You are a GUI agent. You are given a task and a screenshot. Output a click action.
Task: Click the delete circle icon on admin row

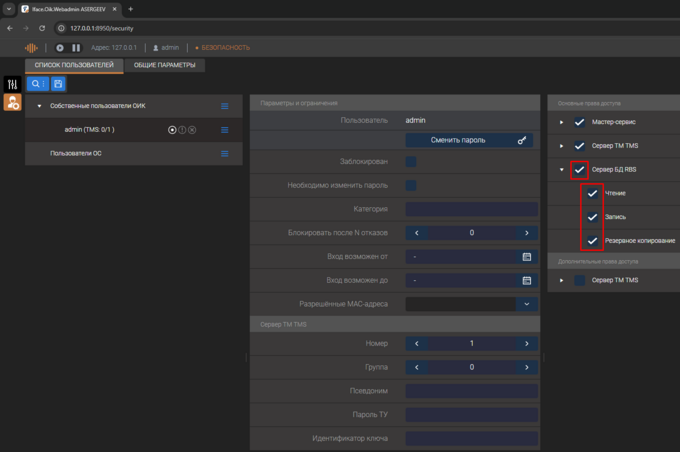[192, 130]
